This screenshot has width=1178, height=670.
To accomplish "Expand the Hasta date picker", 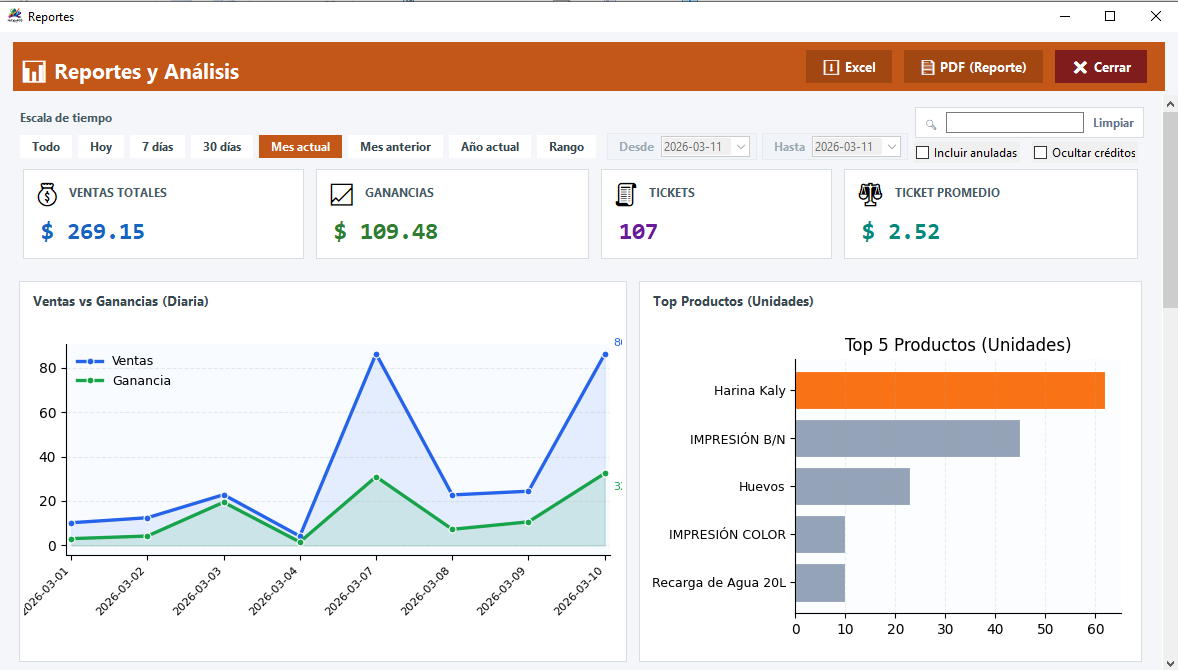I will [x=892, y=147].
